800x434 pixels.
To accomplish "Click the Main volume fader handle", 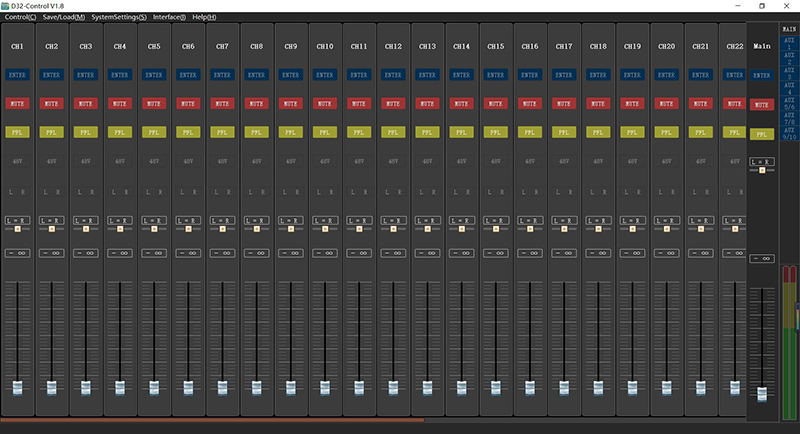I will coord(762,393).
